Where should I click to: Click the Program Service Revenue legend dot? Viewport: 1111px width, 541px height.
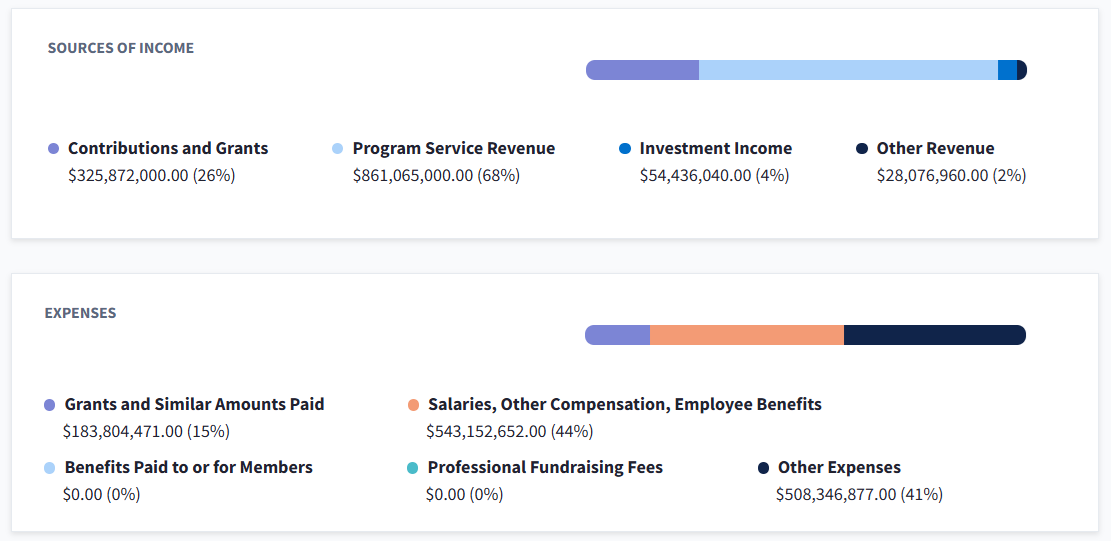(x=338, y=149)
